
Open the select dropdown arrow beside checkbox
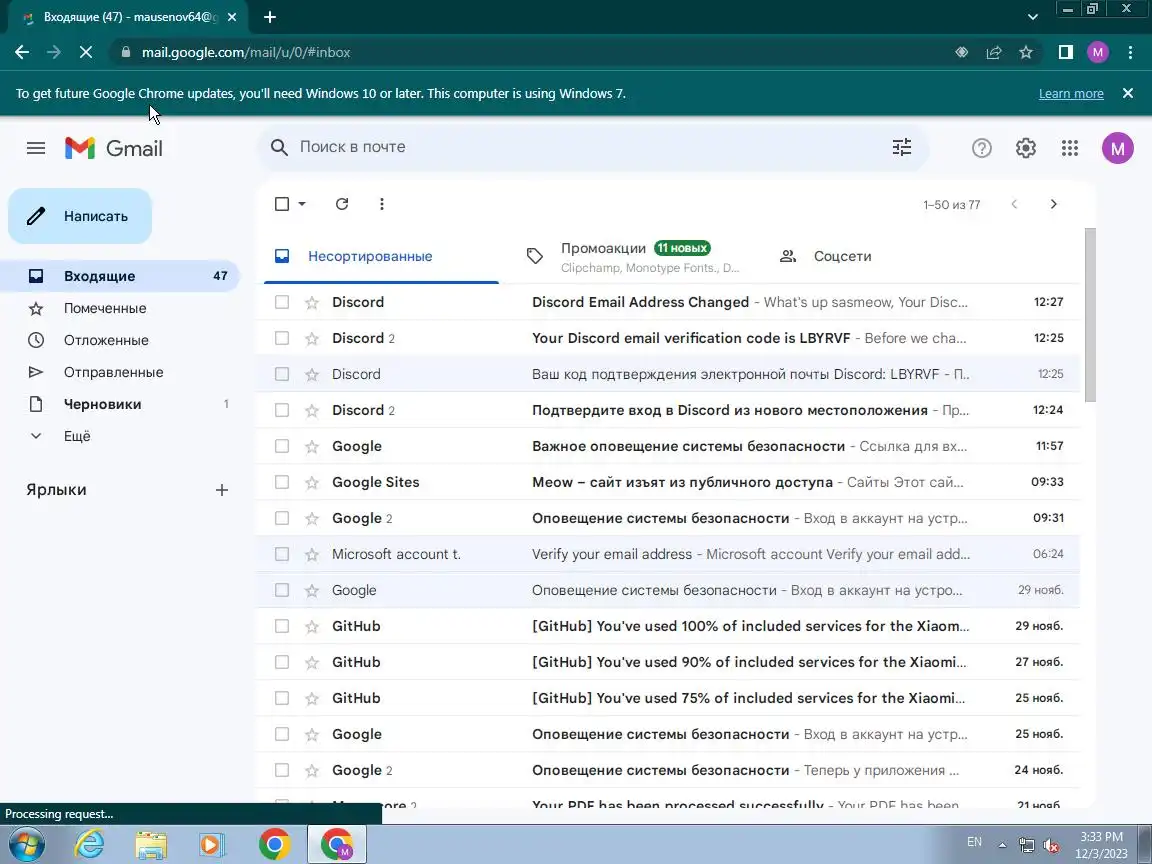click(302, 204)
